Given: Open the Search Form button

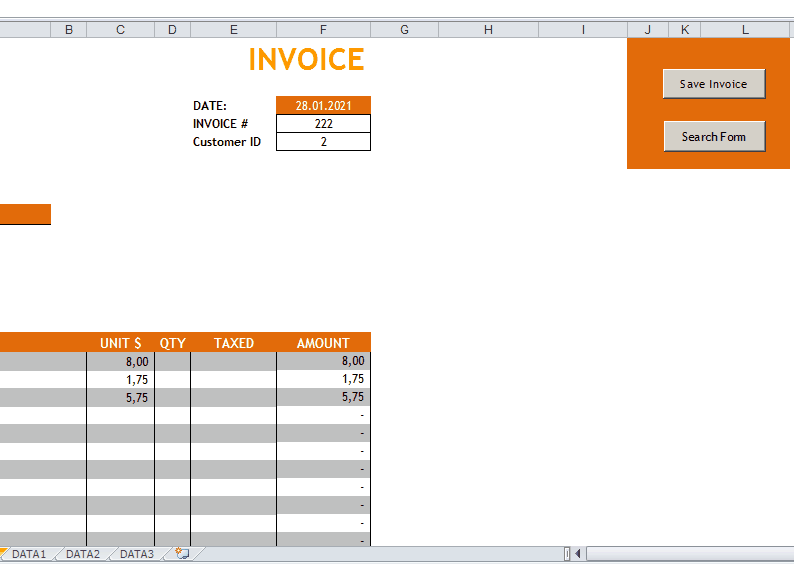Looking at the screenshot, I should click(713, 136).
